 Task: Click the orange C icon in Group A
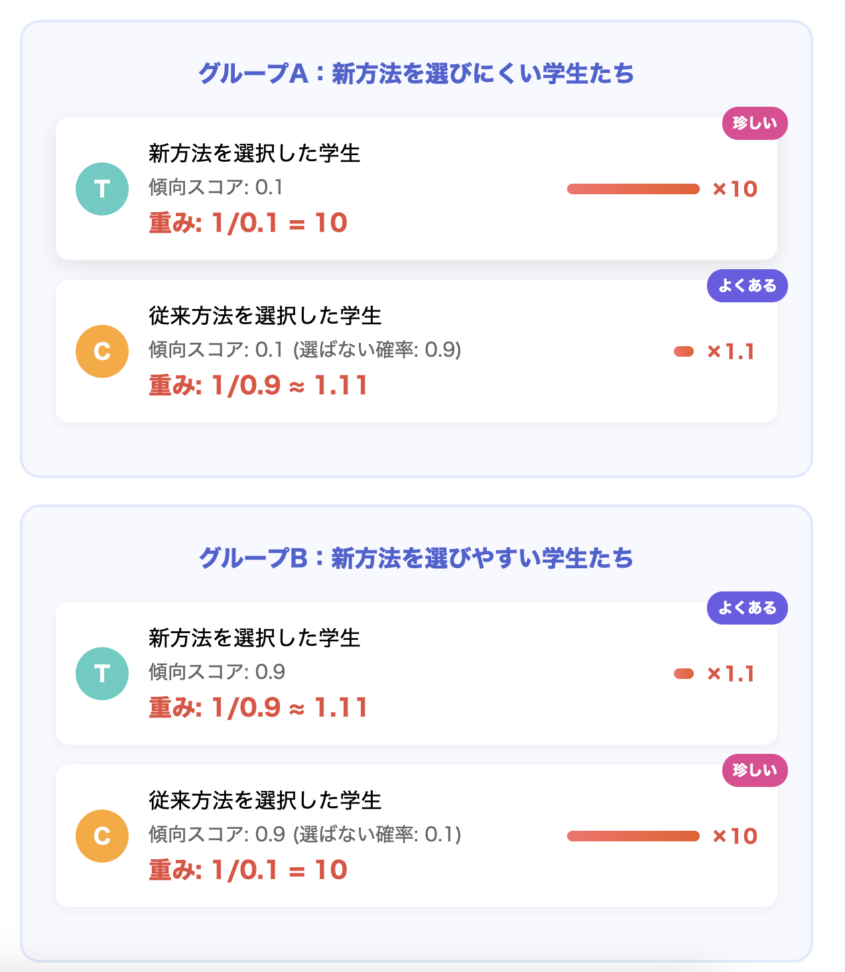tap(102, 351)
